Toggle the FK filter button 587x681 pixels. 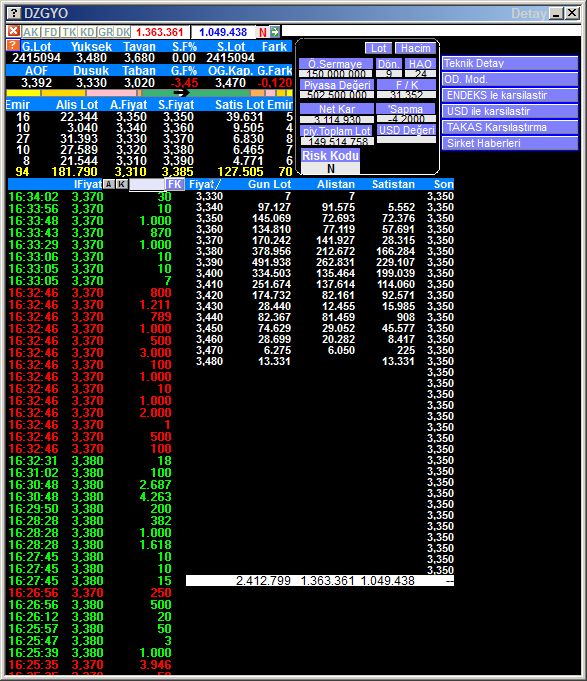[x=175, y=184]
